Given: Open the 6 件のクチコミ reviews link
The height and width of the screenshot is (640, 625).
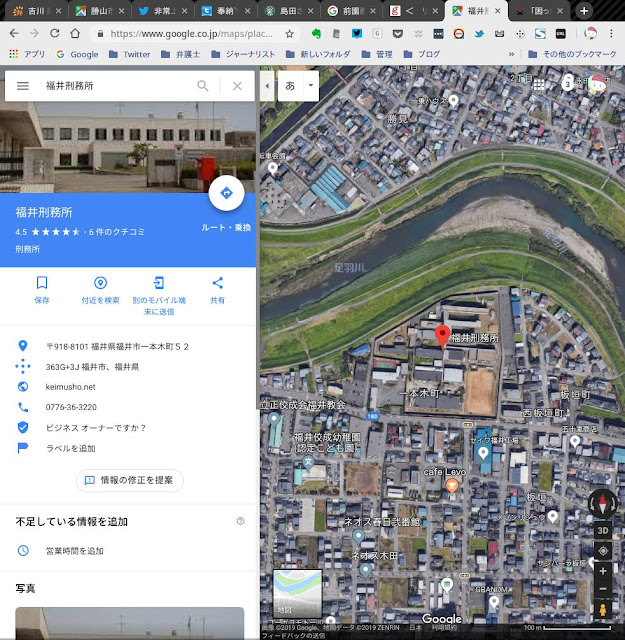Looking at the screenshot, I should [117, 232].
